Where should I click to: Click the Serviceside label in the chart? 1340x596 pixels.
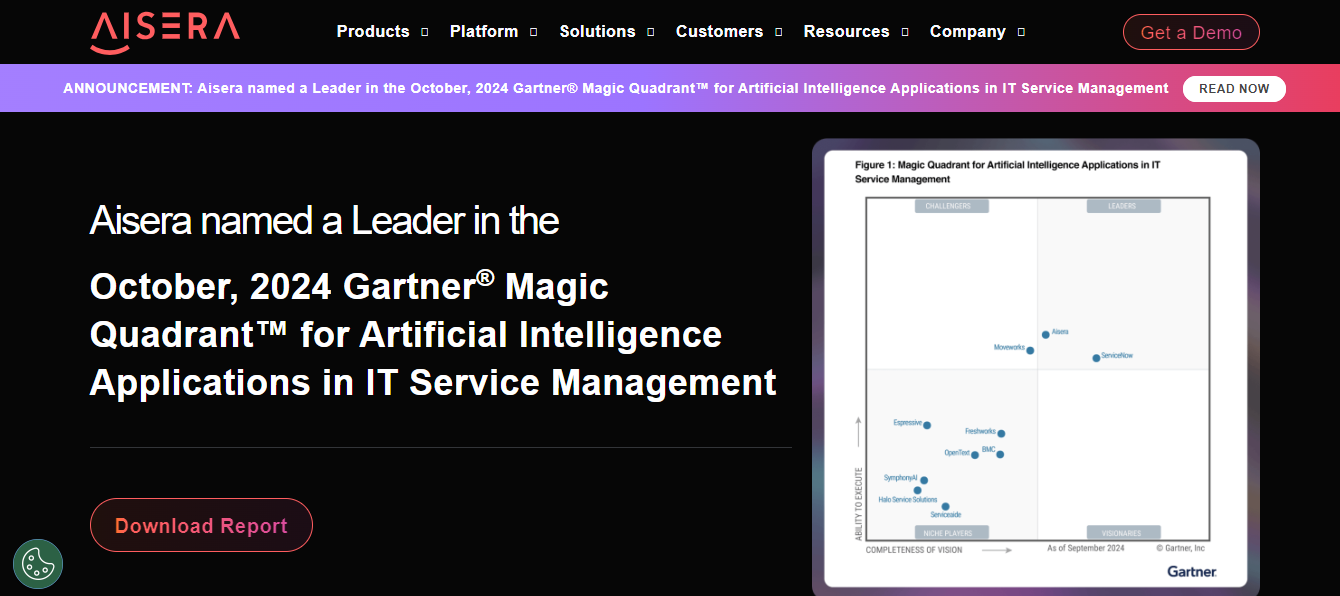(946, 515)
